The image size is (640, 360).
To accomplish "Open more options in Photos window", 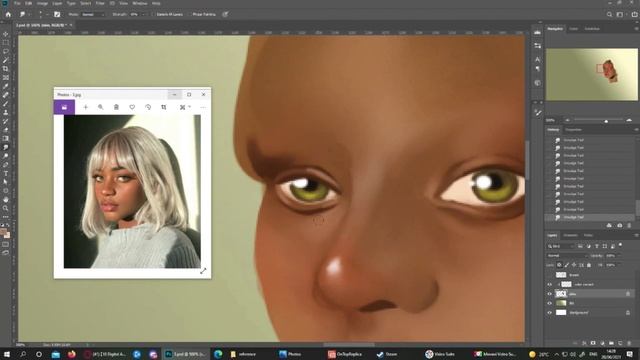I will [x=203, y=107].
